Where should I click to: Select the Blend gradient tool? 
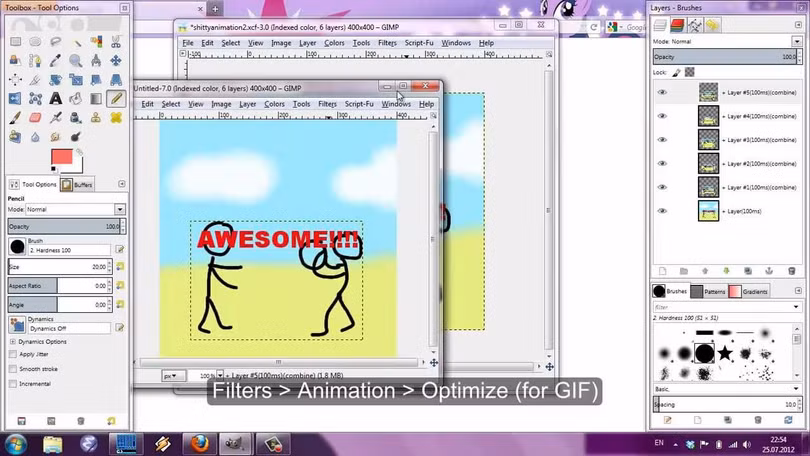pos(96,98)
